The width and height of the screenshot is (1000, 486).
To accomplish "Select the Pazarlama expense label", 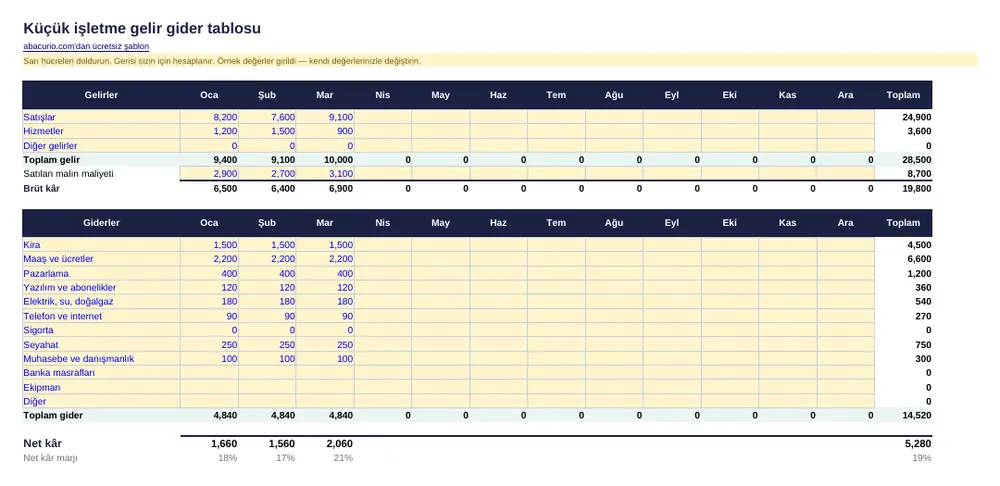I will click(46, 274).
